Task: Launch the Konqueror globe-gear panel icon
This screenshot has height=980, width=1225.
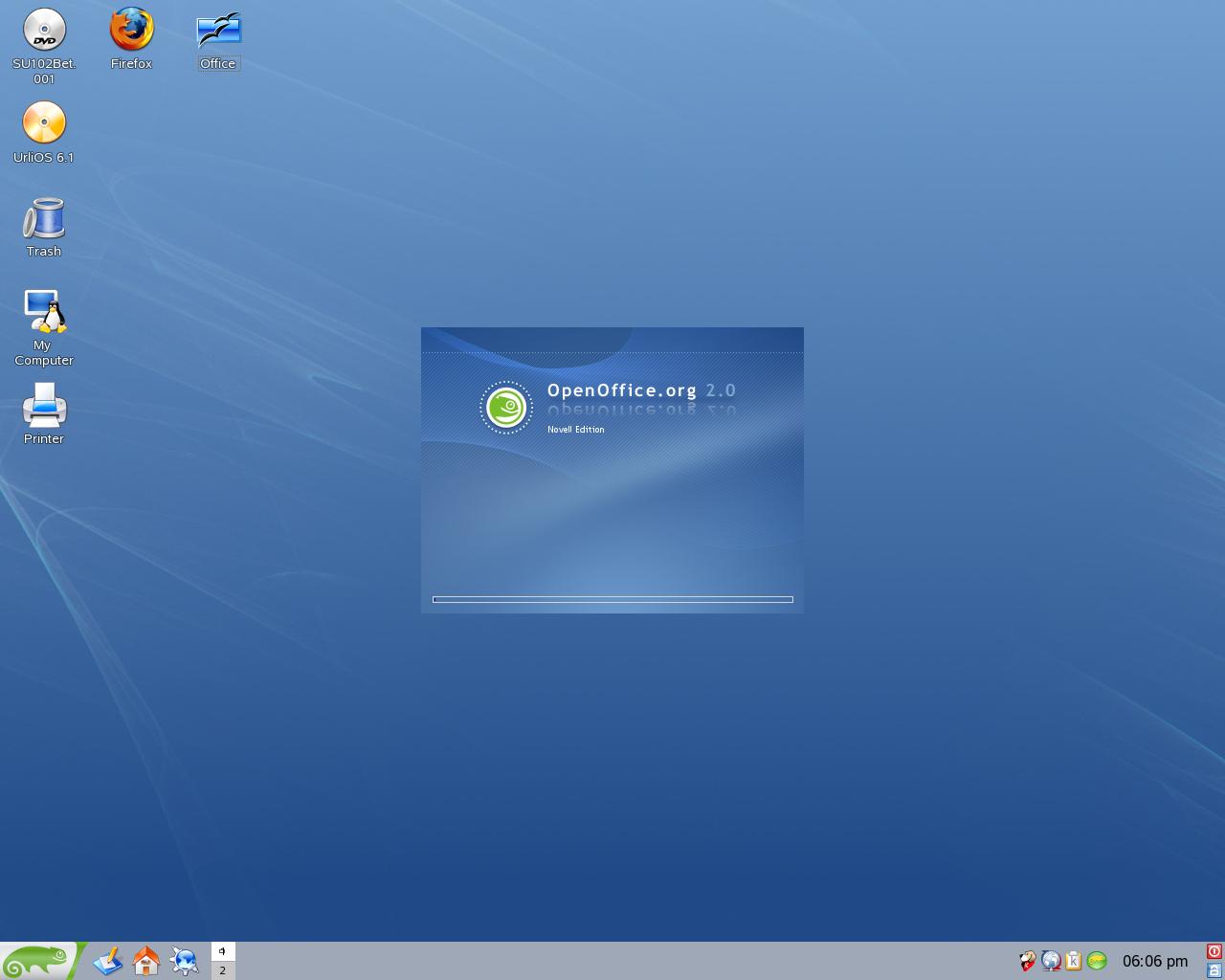Action: [x=185, y=961]
